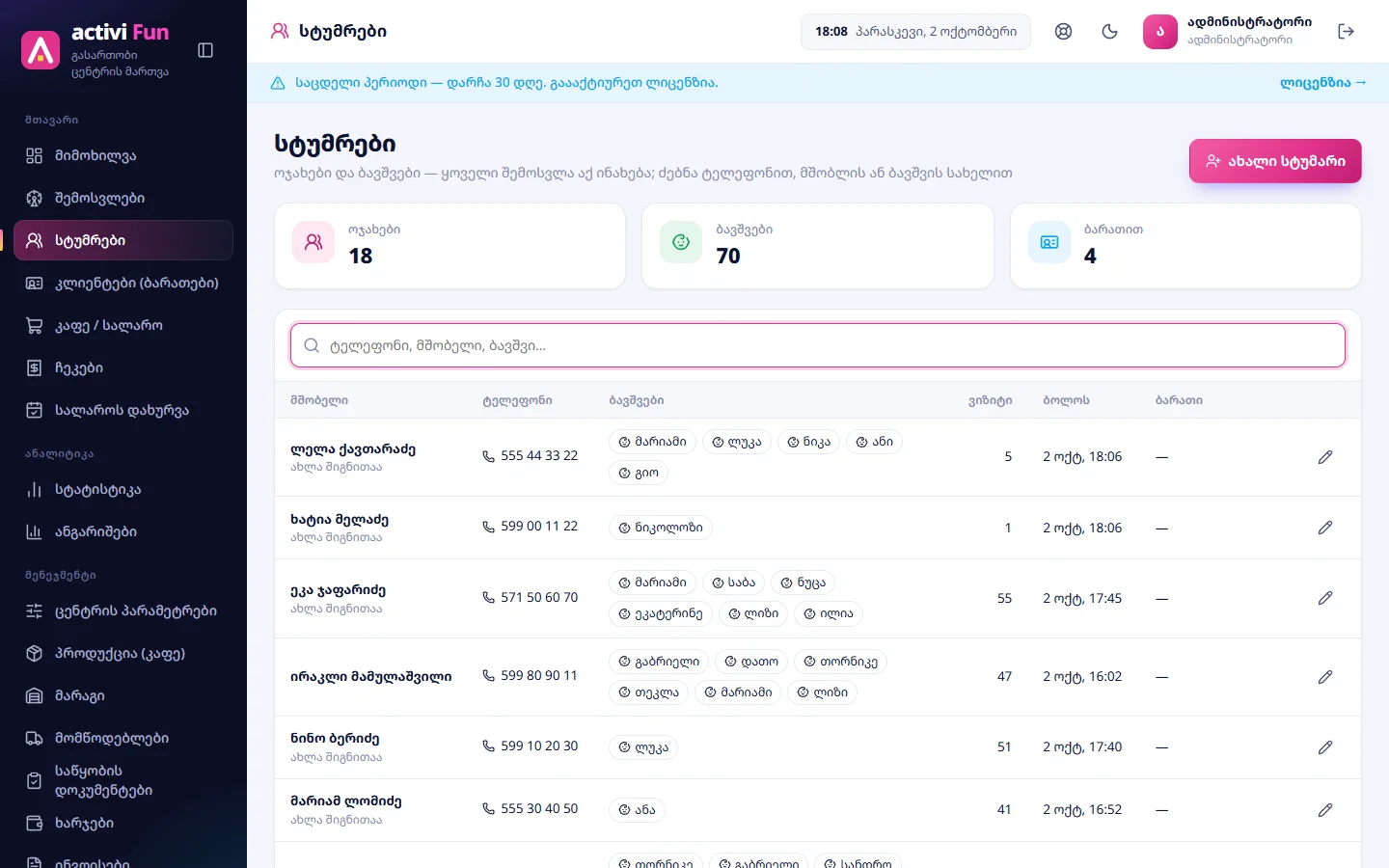Click child tag ანა in მარიამ ლომიძე row
This screenshot has width=1389, height=868.
pos(637,810)
